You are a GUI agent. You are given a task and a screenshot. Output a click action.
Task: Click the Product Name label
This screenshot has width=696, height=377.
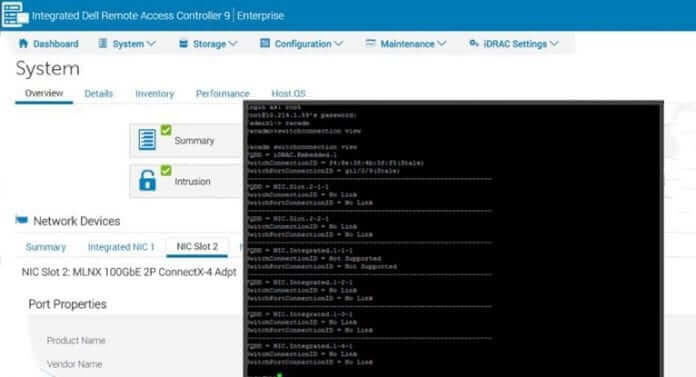pyautogui.click(x=76, y=341)
